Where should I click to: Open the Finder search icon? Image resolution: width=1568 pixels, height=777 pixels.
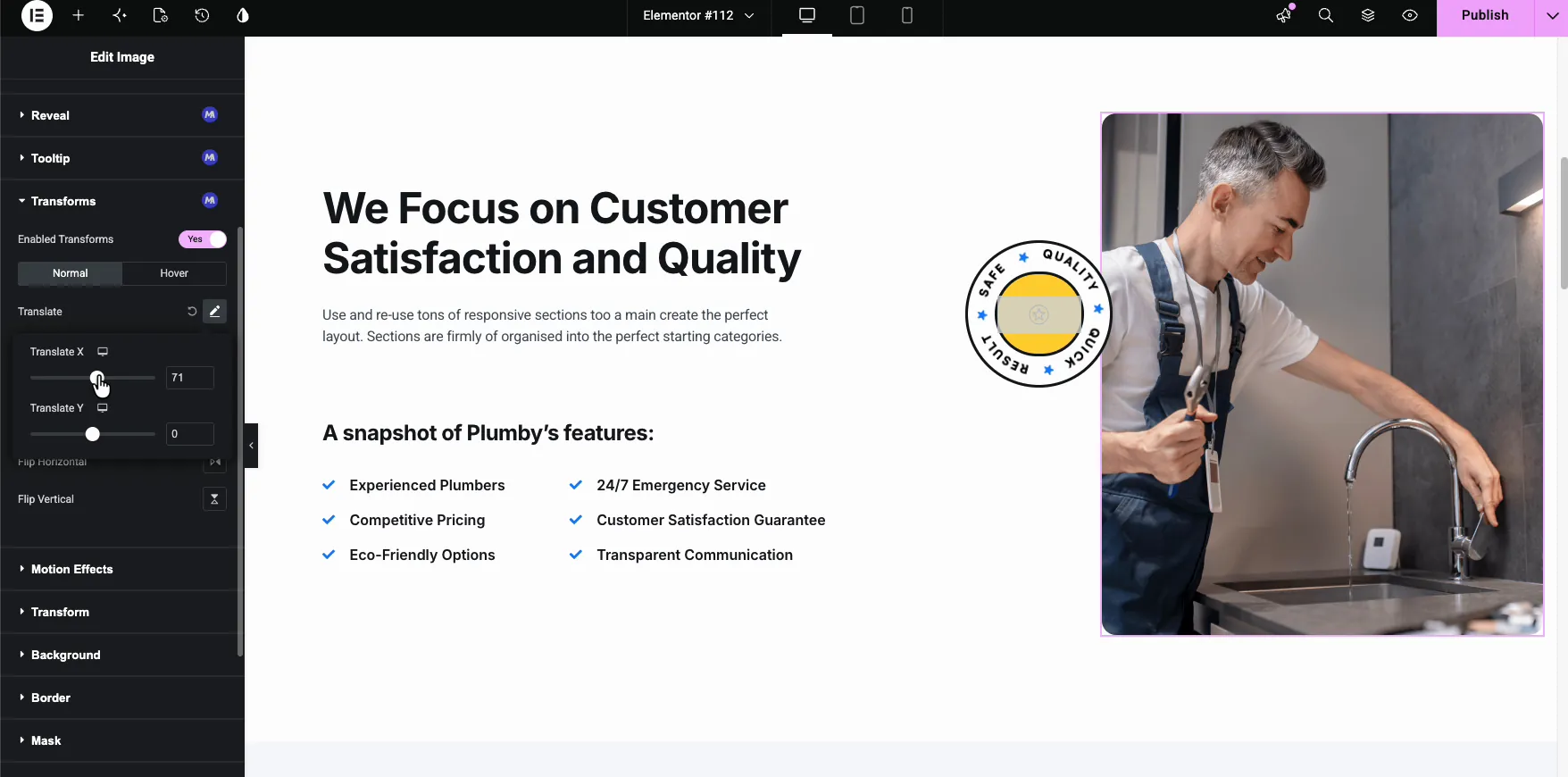click(x=1326, y=15)
